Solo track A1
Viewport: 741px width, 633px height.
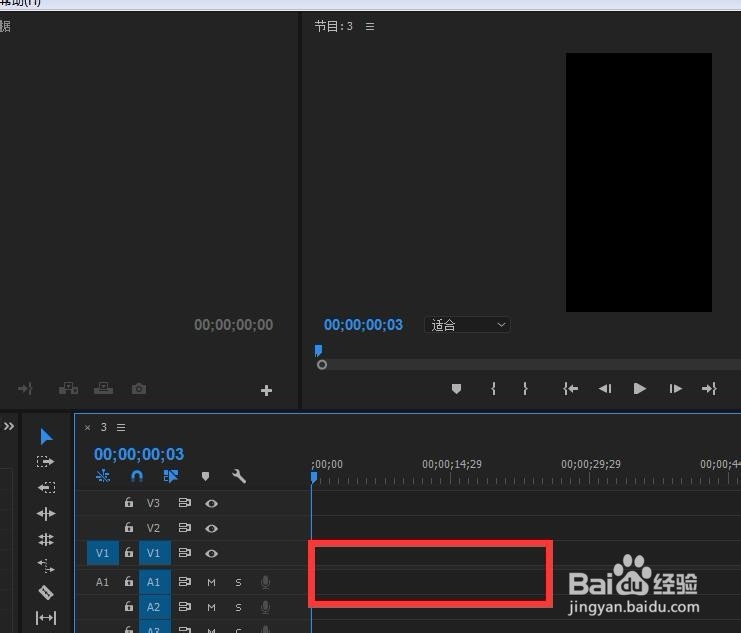pyautogui.click(x=239, y=582)
